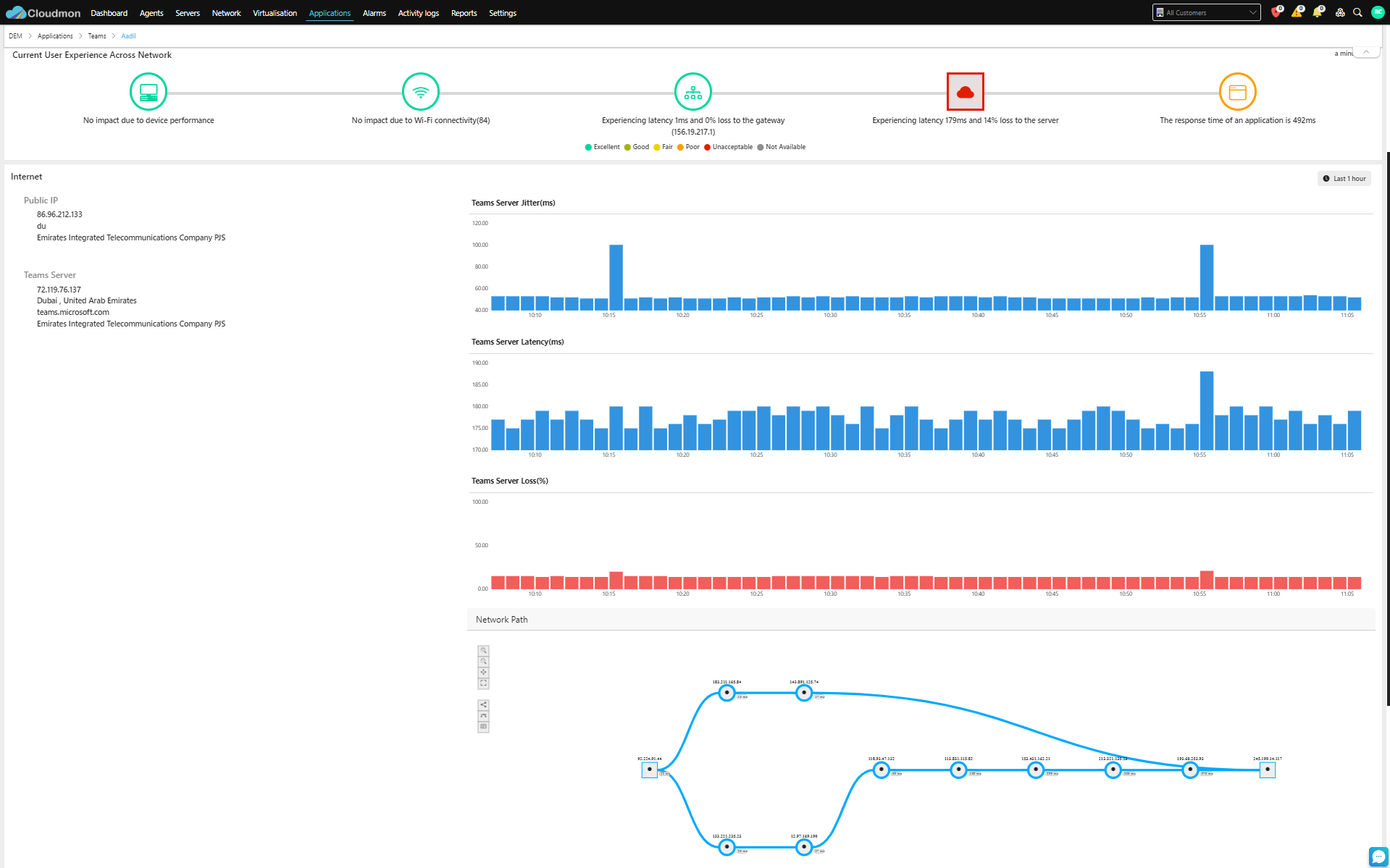Select hop node 143.891.125.74
Viewport: 1390px width, 868px height.
point(804,693)
